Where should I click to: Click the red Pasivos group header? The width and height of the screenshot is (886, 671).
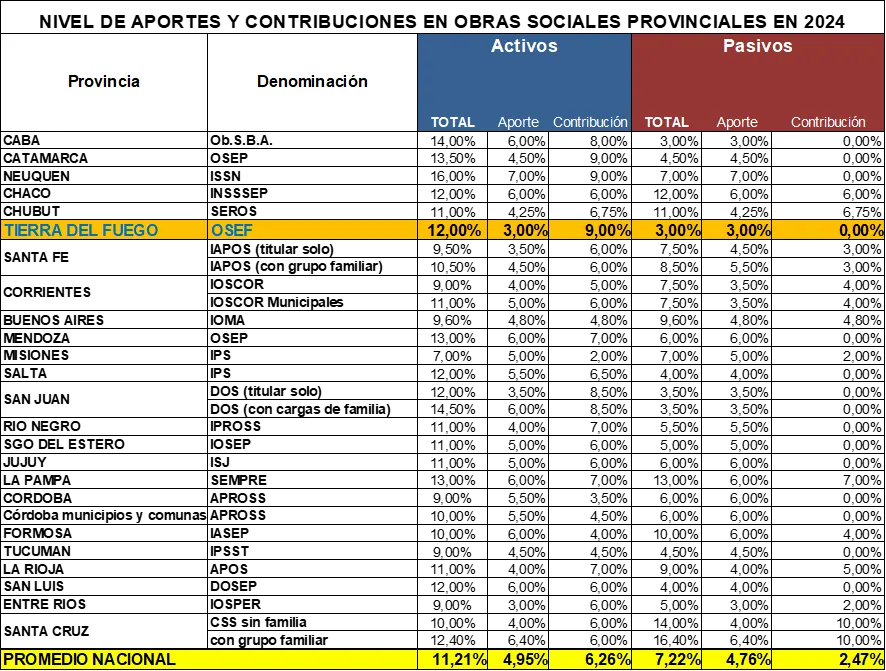758,47
